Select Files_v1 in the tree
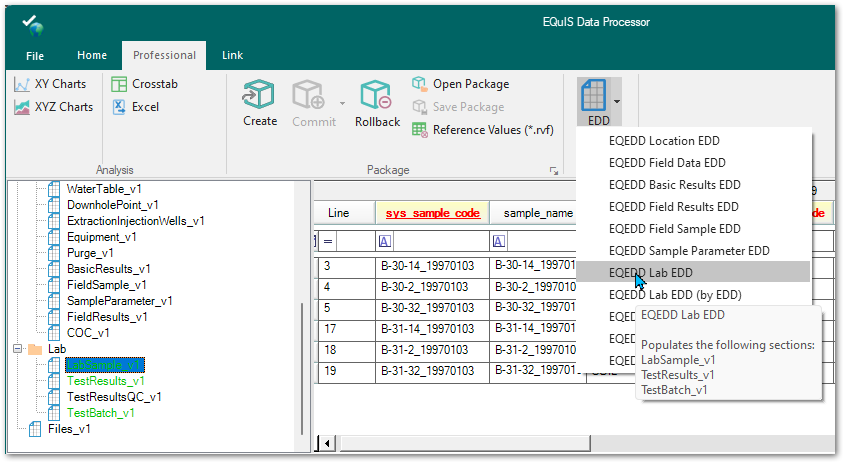The width and height of the screenshot is (844, 463). [69, 429]
